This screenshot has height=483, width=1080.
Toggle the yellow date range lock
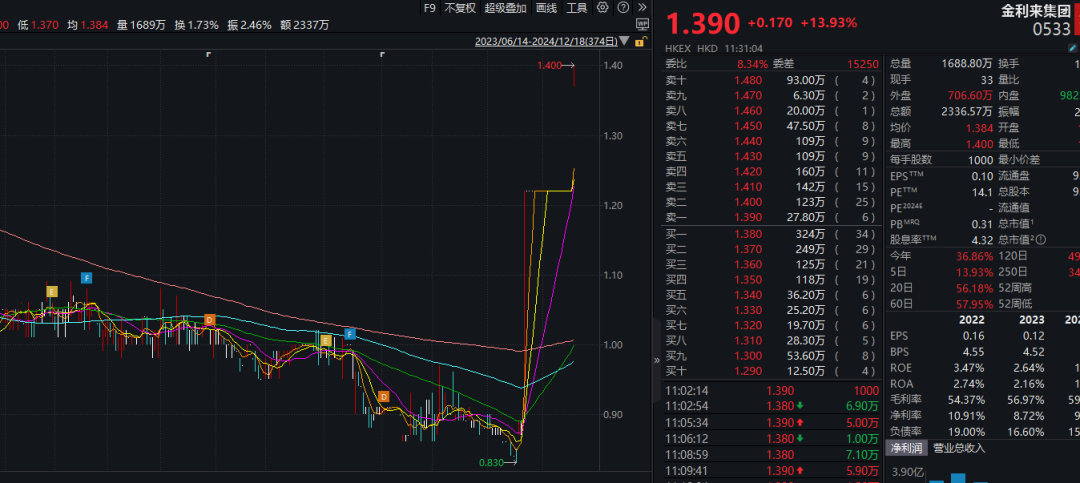click(x=639, y=42)
